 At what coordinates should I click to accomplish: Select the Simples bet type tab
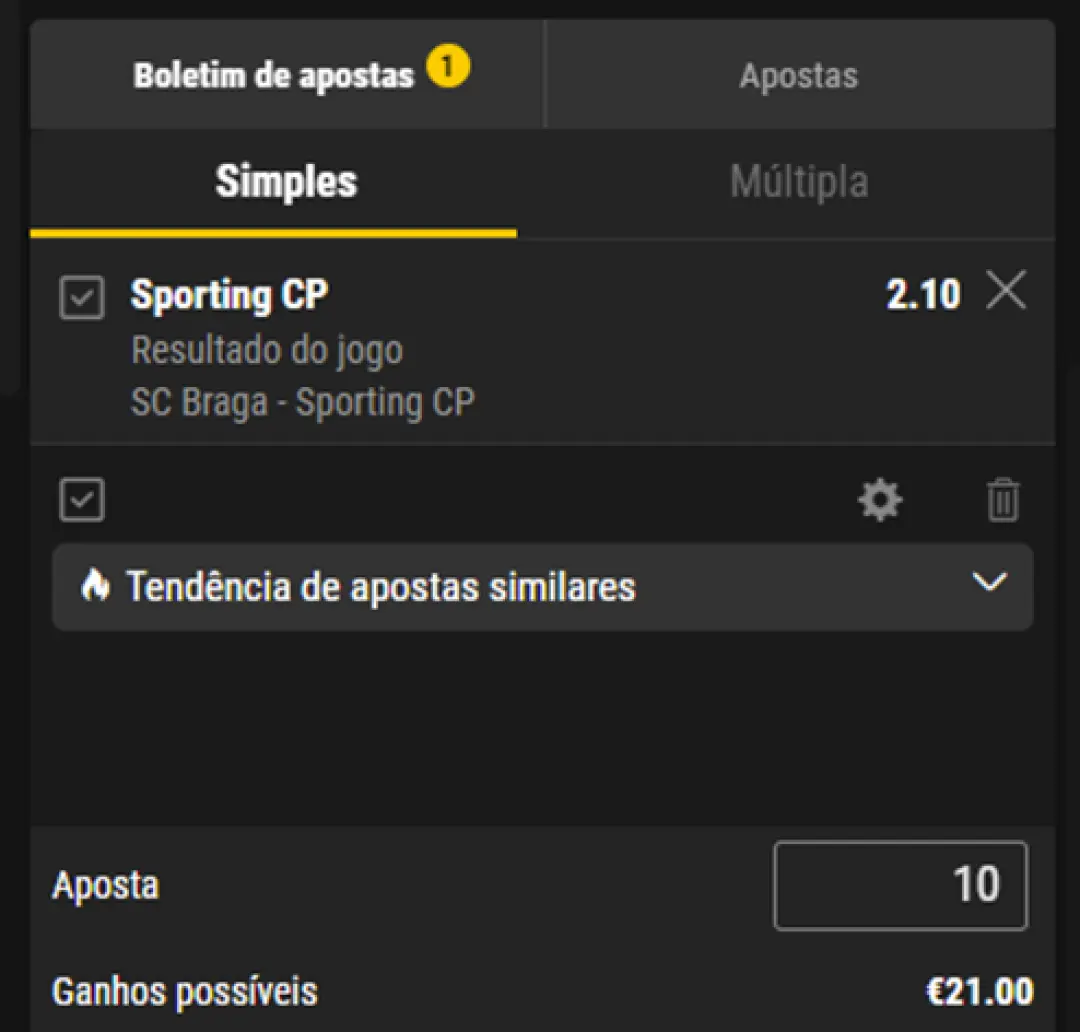click(286, 182)
